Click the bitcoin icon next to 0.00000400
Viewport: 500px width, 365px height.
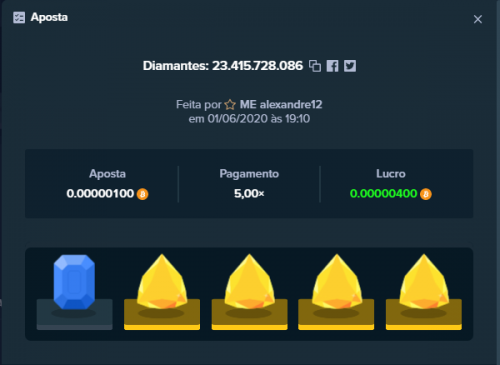426,194
